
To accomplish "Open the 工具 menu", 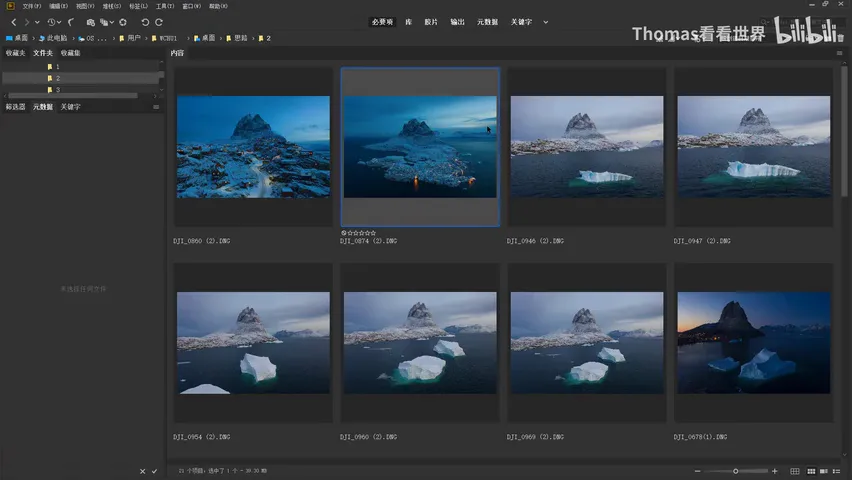I will pyautogui.click(x=165, y=6).
